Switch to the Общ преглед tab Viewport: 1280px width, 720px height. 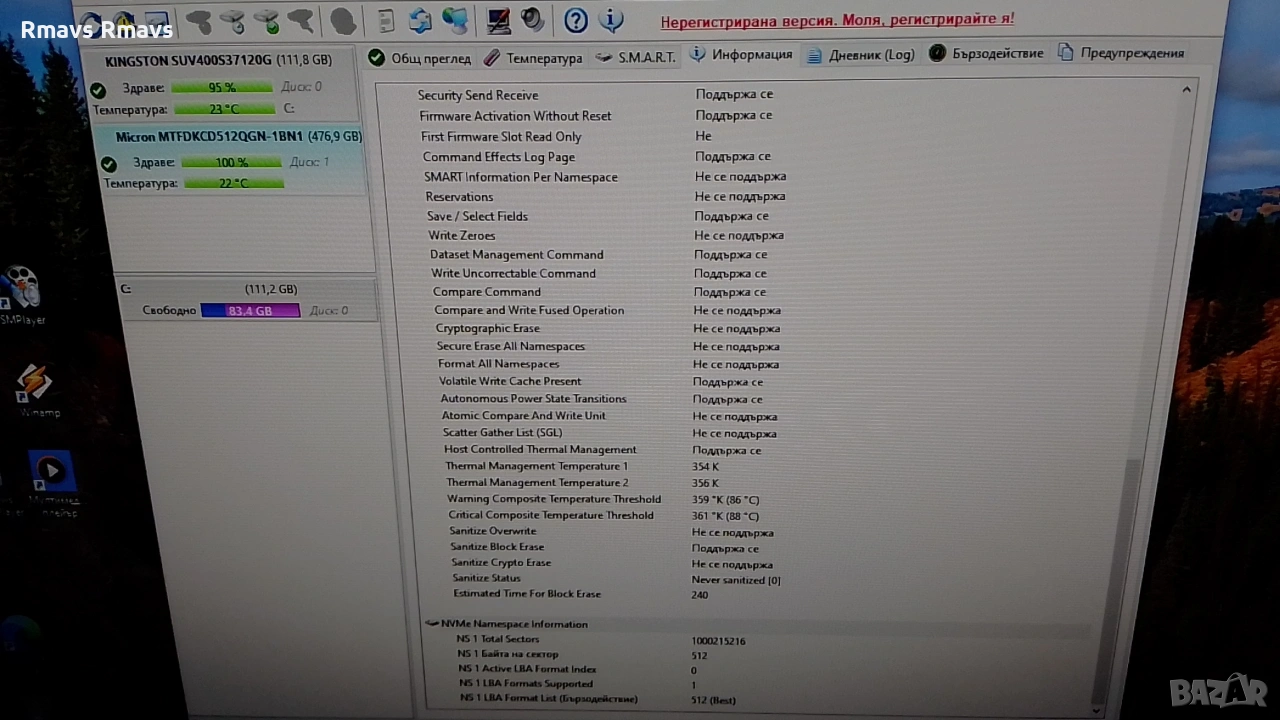point(420,58)
